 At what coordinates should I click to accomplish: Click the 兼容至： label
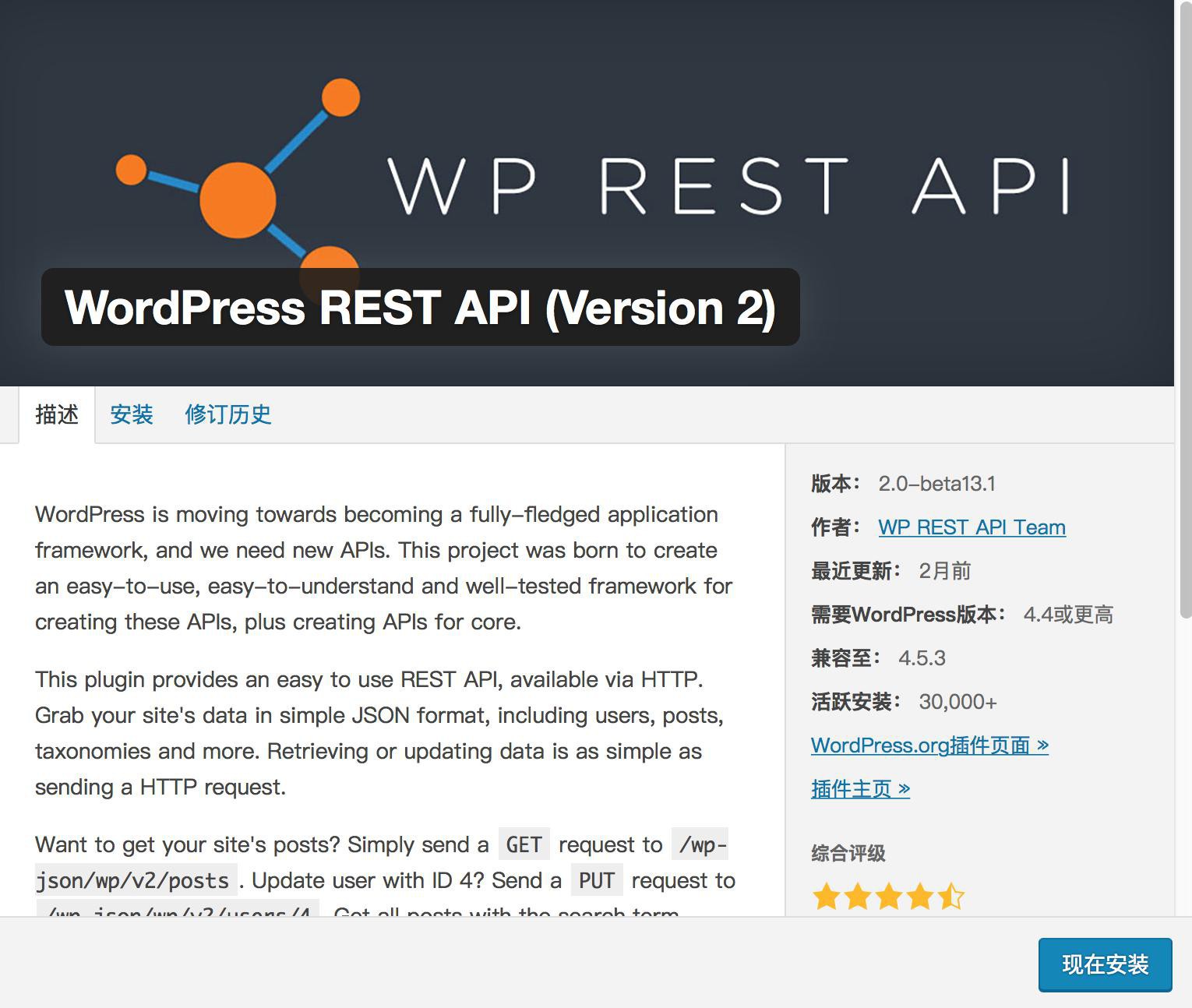point(846,658)
